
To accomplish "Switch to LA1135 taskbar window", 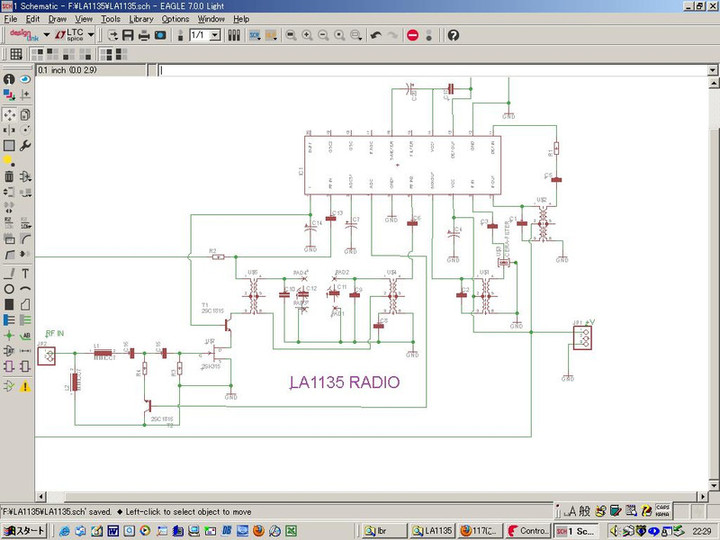I will pos(433,530).
